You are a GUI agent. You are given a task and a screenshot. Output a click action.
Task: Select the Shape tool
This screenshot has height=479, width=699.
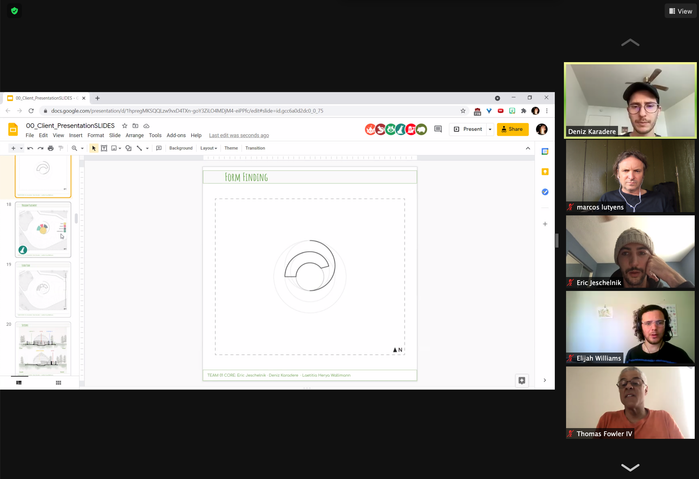(128, 148)
